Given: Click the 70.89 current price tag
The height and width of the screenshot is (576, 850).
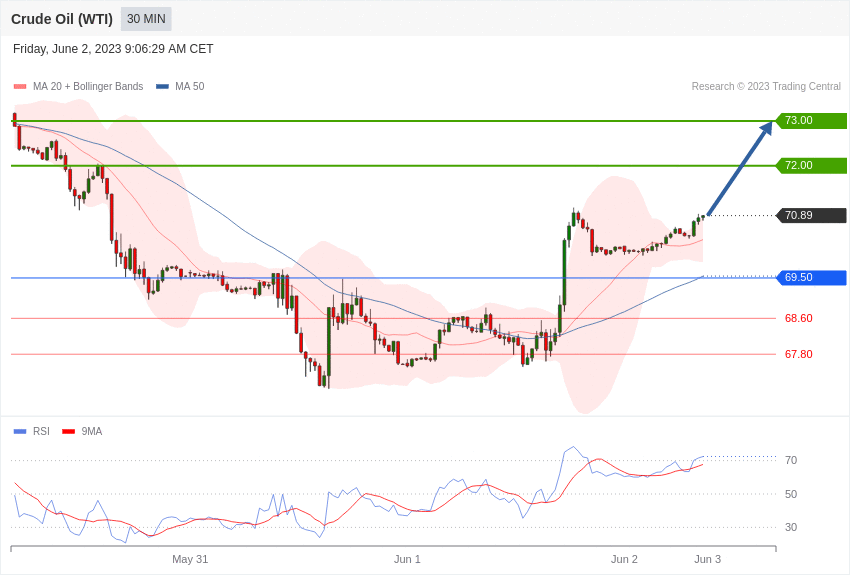Looking at the screenshot, I should [811, 215].
